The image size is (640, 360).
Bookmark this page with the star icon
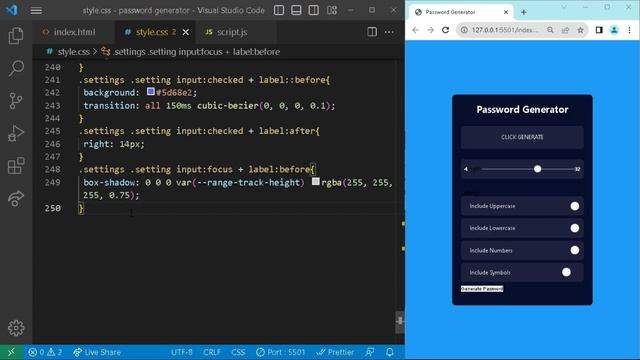(580, 30)
